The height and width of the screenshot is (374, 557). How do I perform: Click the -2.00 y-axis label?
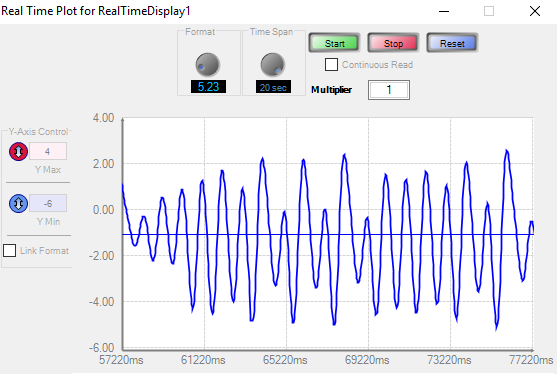102,255
